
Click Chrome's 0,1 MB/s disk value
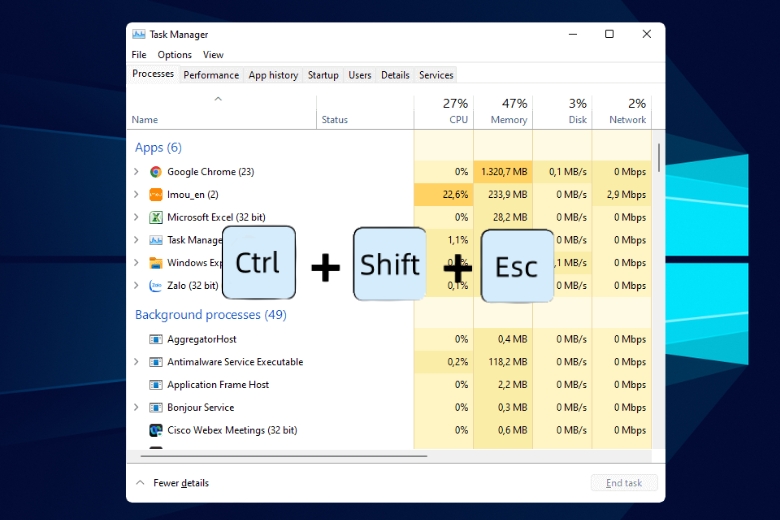[x=568, y=172]
